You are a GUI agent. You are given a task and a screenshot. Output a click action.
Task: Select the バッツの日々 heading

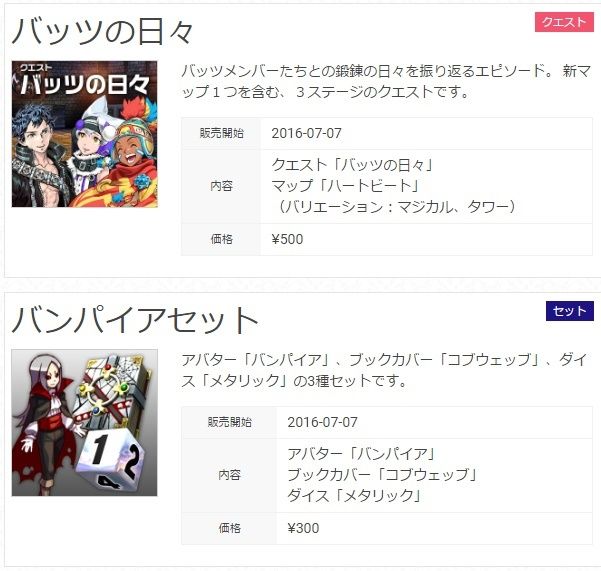click(103, 31)
